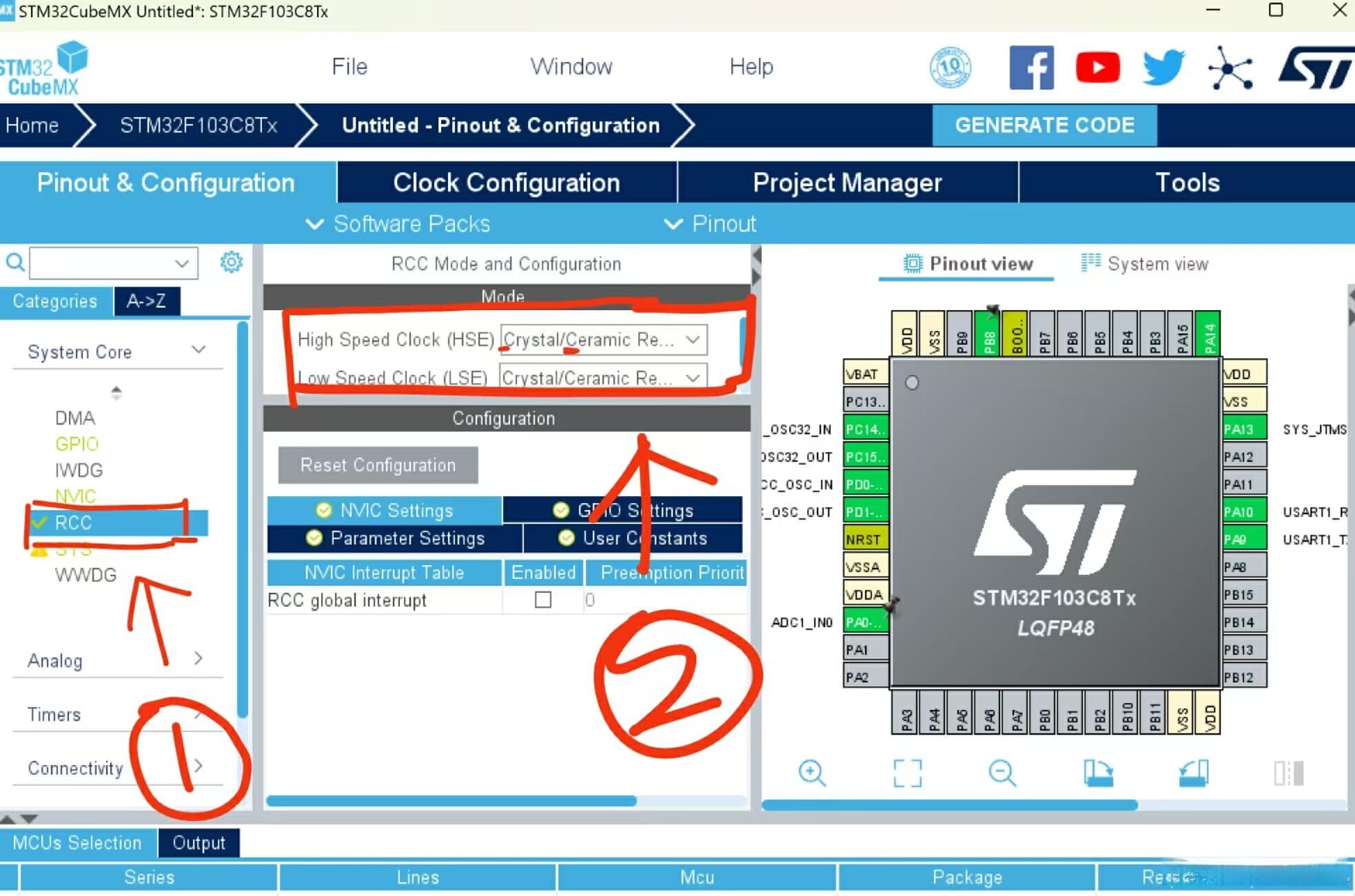Click the GENERATE CODE button
Viewport: 1355px width, 896px height.
click(x=1044, y=125)
